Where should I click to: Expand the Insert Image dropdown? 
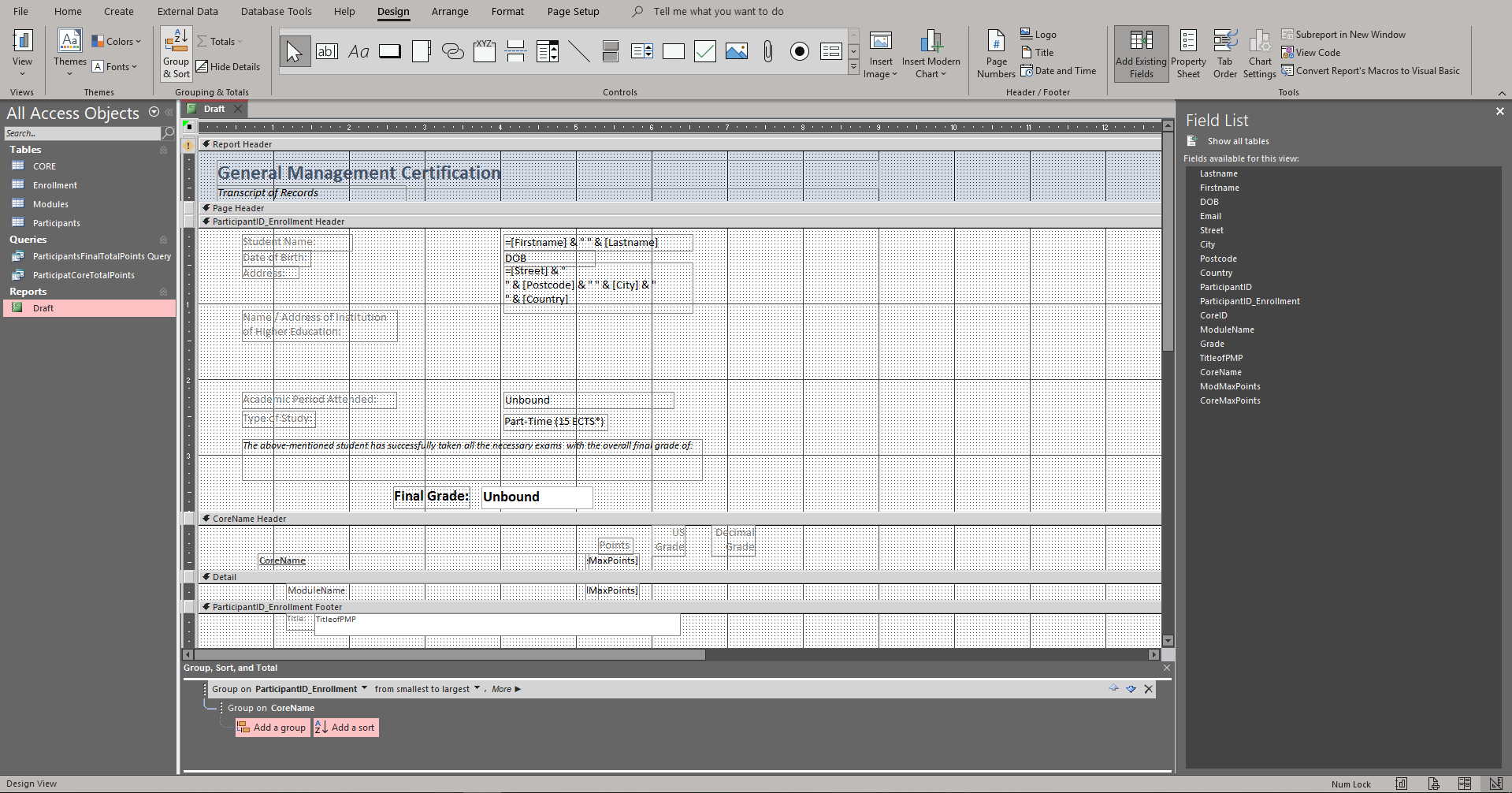point(880,69)
